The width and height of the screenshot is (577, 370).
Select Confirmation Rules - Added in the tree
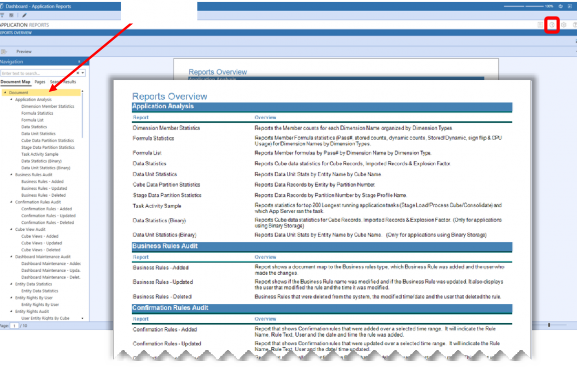(x=46, y=209)
